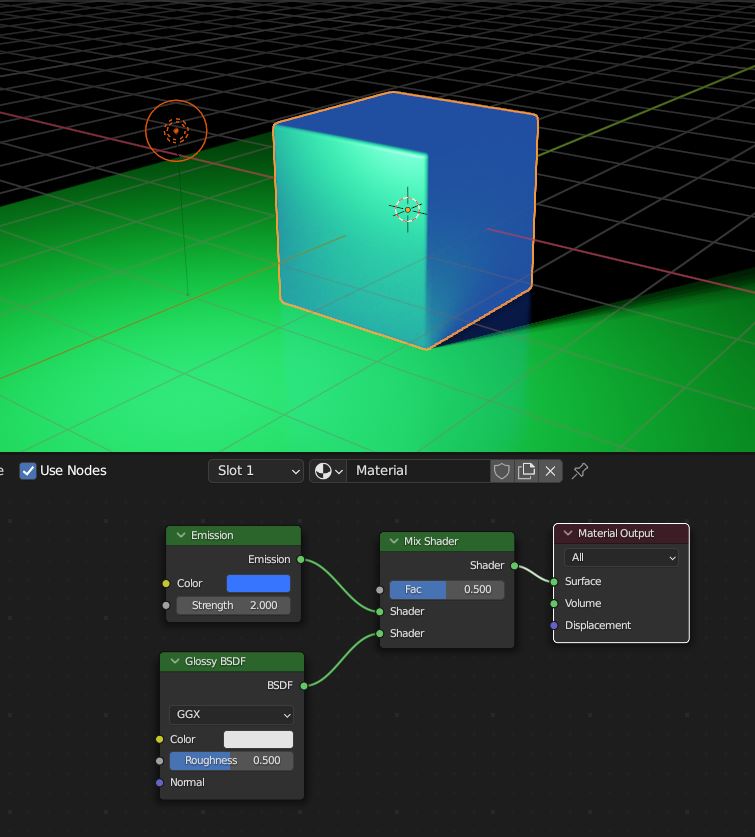Select the Material Output node header

pyautogui.click(x=621, y=533)
